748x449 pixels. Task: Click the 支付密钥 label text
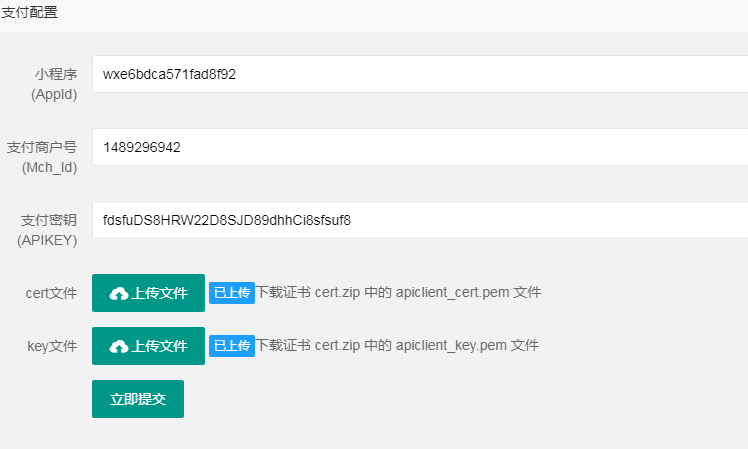point(49,220)
